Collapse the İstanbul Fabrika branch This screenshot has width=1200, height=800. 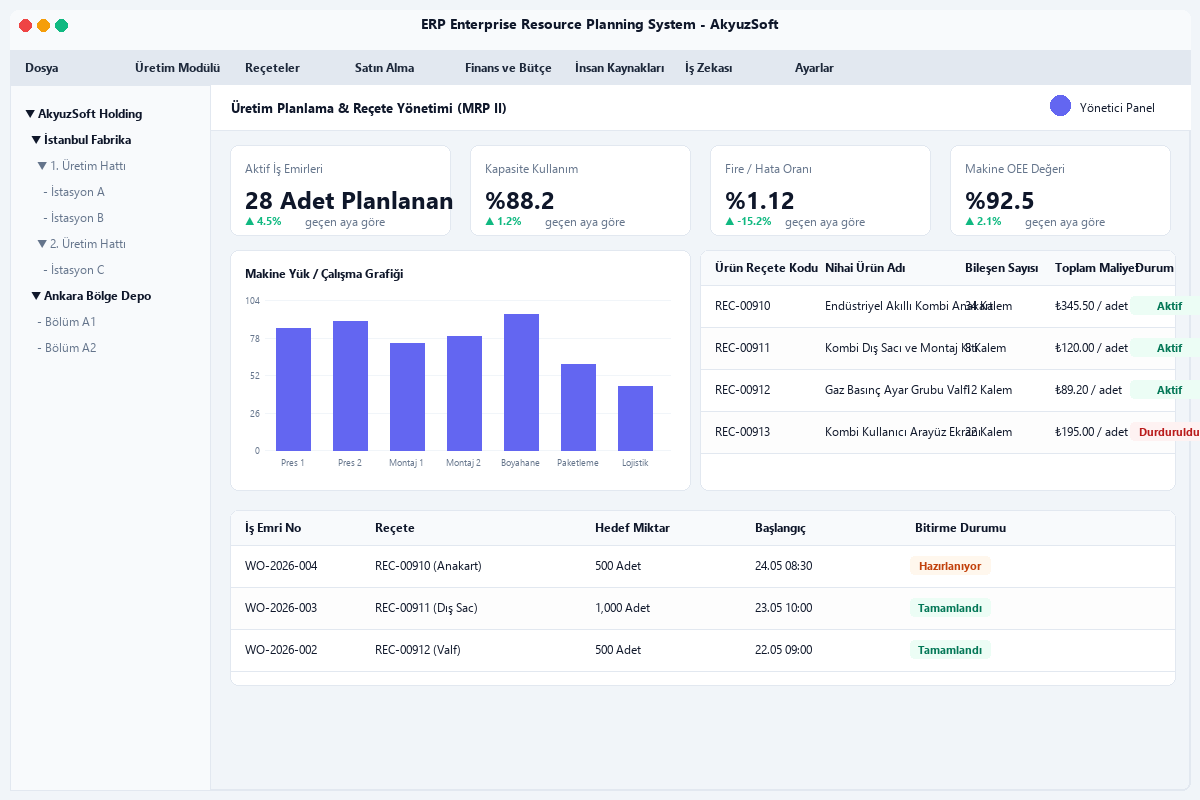point(36,140)
